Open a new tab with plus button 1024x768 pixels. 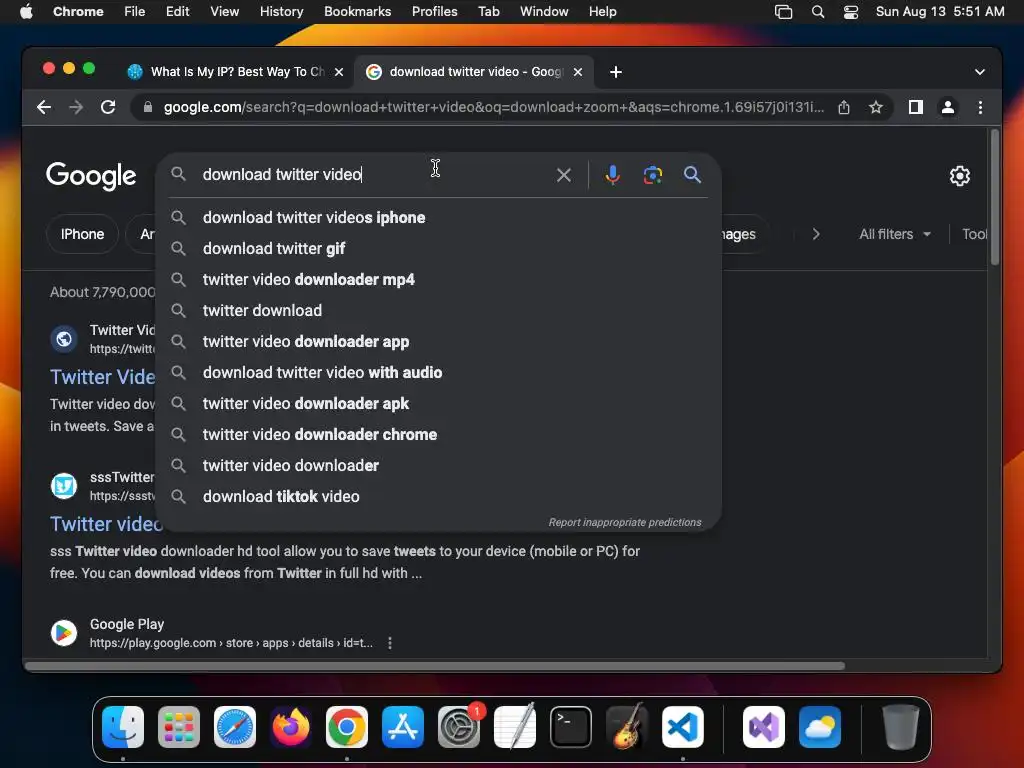click(615, 72)
